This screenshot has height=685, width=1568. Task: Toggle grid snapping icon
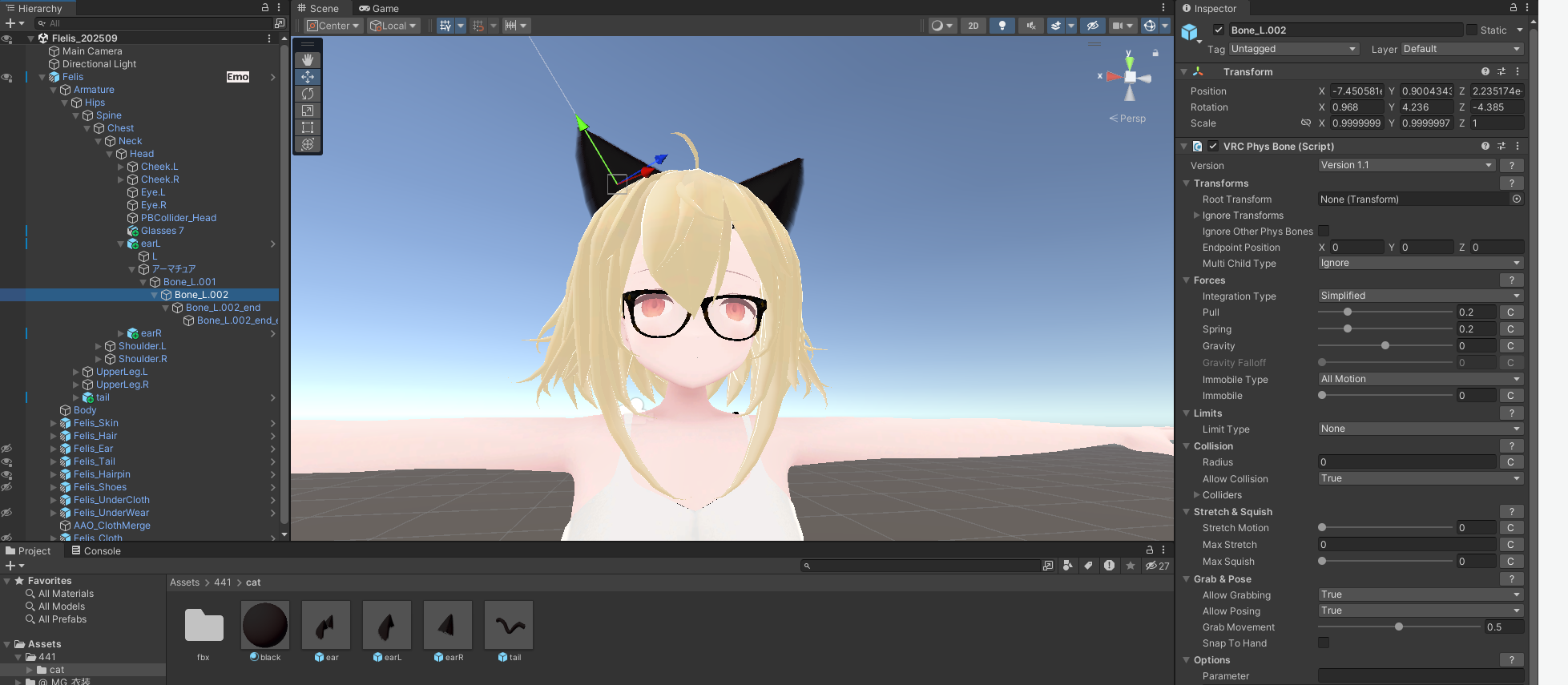point(478,26)
